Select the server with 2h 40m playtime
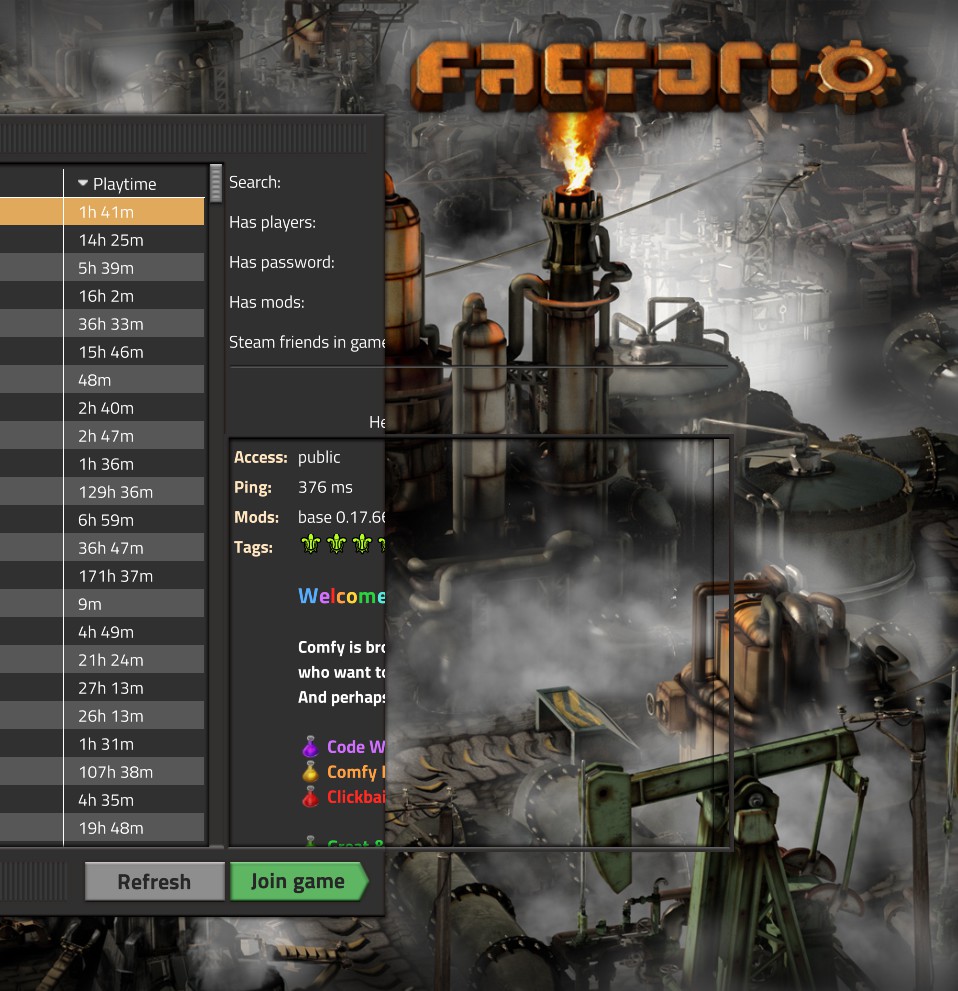 tap(102, 408)
